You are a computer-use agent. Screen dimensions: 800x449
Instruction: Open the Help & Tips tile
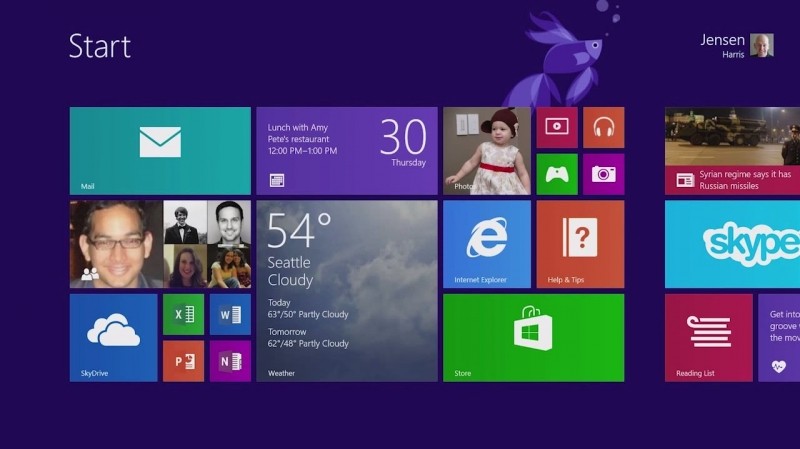(580, 244)
